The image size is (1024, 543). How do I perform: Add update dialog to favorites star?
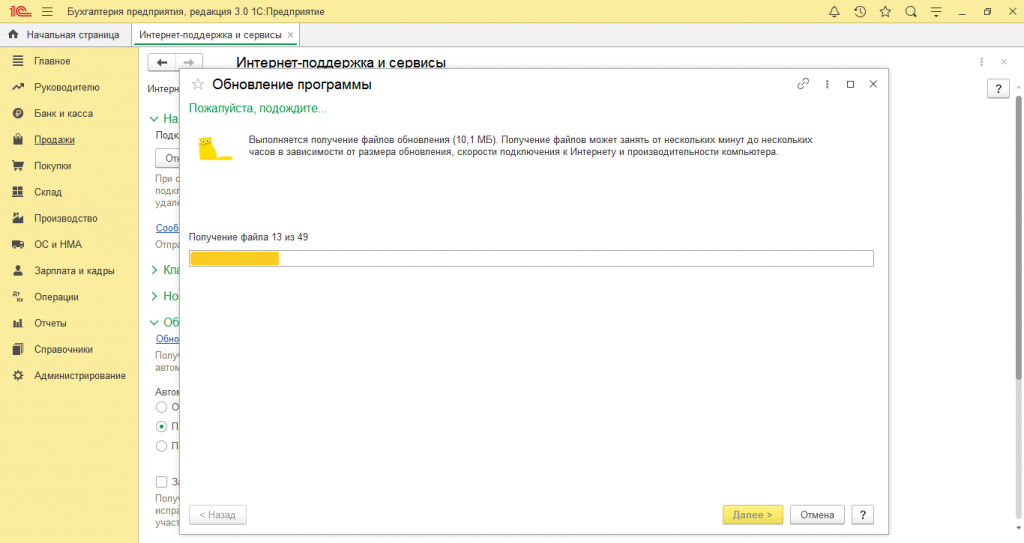[x=198, y=85]
